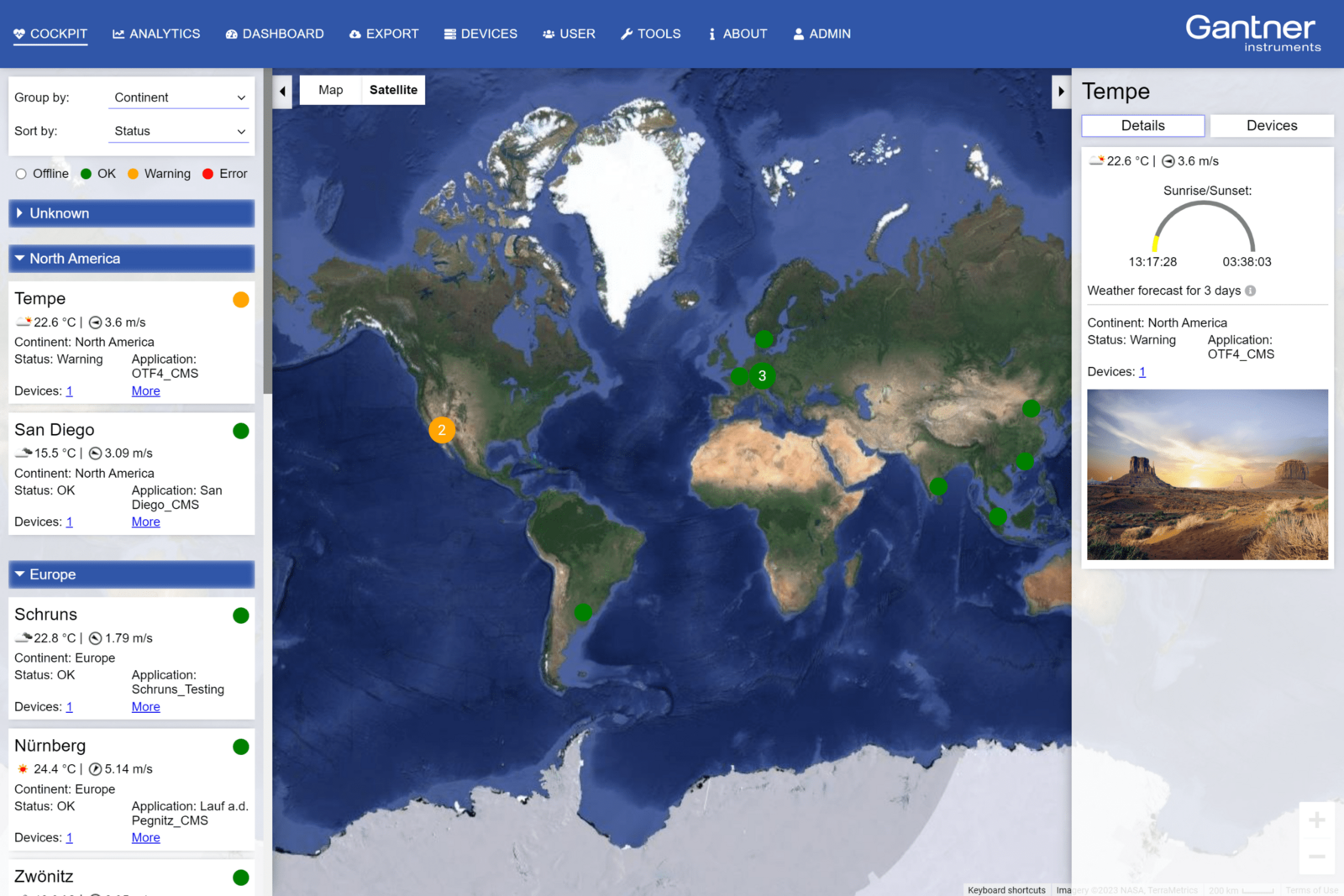Viewport: 1344px width, 896px height.
Task: Open More link for Schruns
Action: click(145, 706)
